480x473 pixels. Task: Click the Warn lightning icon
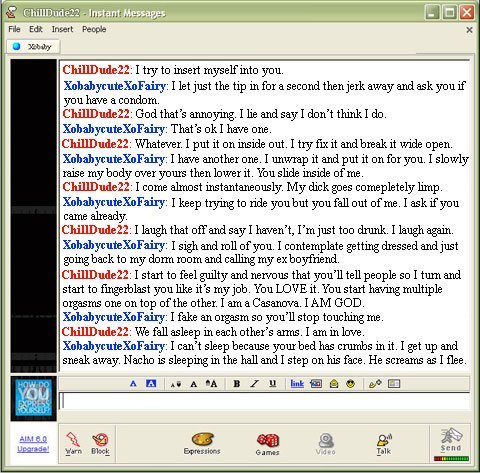(73, 443)
